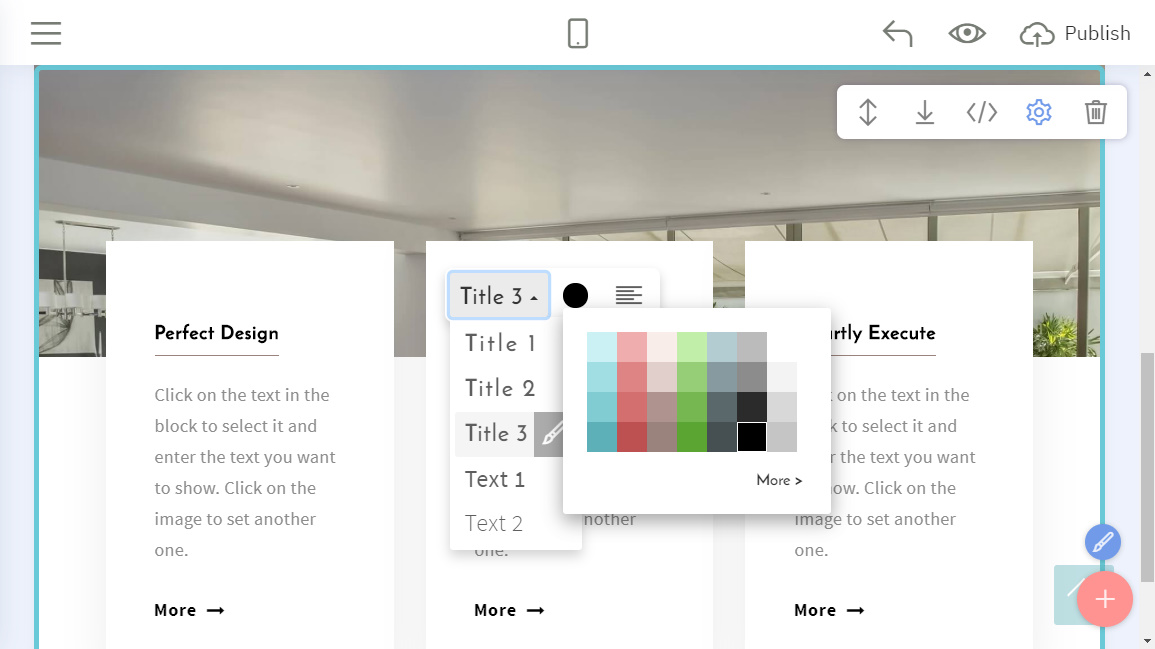Click 'More >' in color palette
The width and height of the screenshot is (1155, 649).
[779, 480]
